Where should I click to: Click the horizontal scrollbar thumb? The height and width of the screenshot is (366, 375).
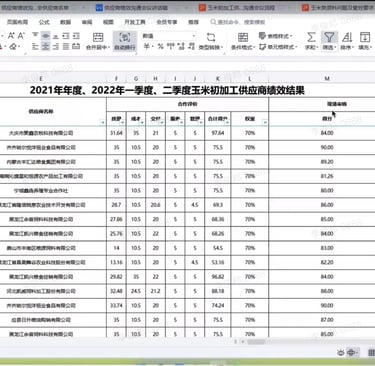click(x=256, y=342)
